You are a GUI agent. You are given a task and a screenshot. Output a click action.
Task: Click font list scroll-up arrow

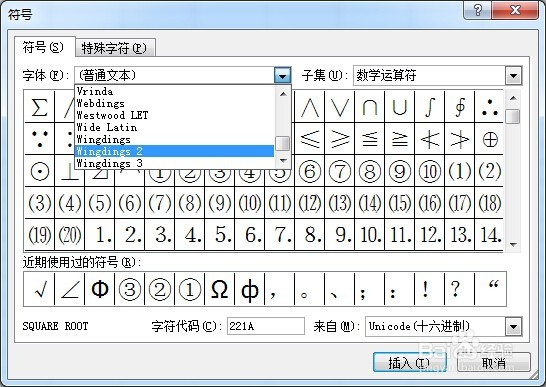(283, 93)
